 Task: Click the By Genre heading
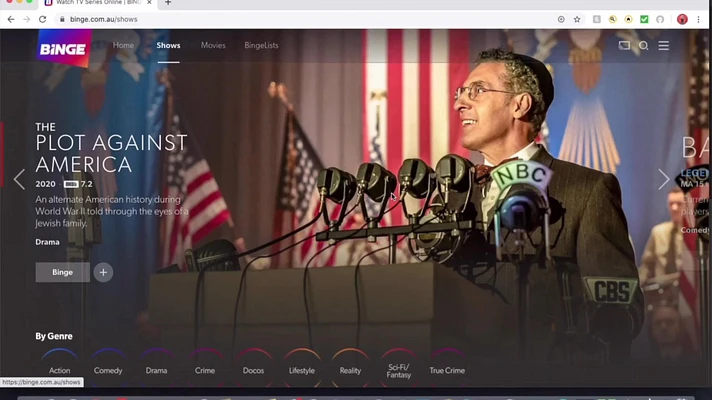54,336
